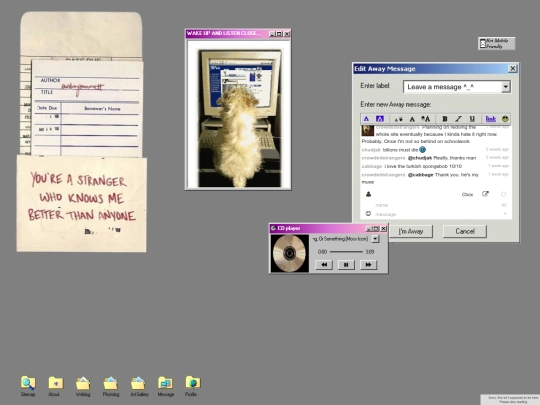Click the Not Mobile Friendly badge
The height and width of the screenshot is (405, 540).
tap(497, 43)
